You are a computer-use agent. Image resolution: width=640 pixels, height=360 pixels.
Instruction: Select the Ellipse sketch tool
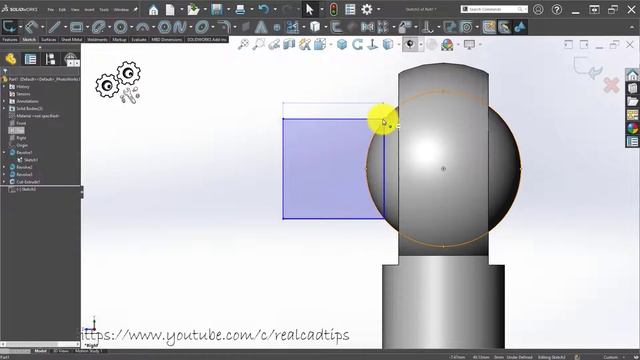point(202,27)
